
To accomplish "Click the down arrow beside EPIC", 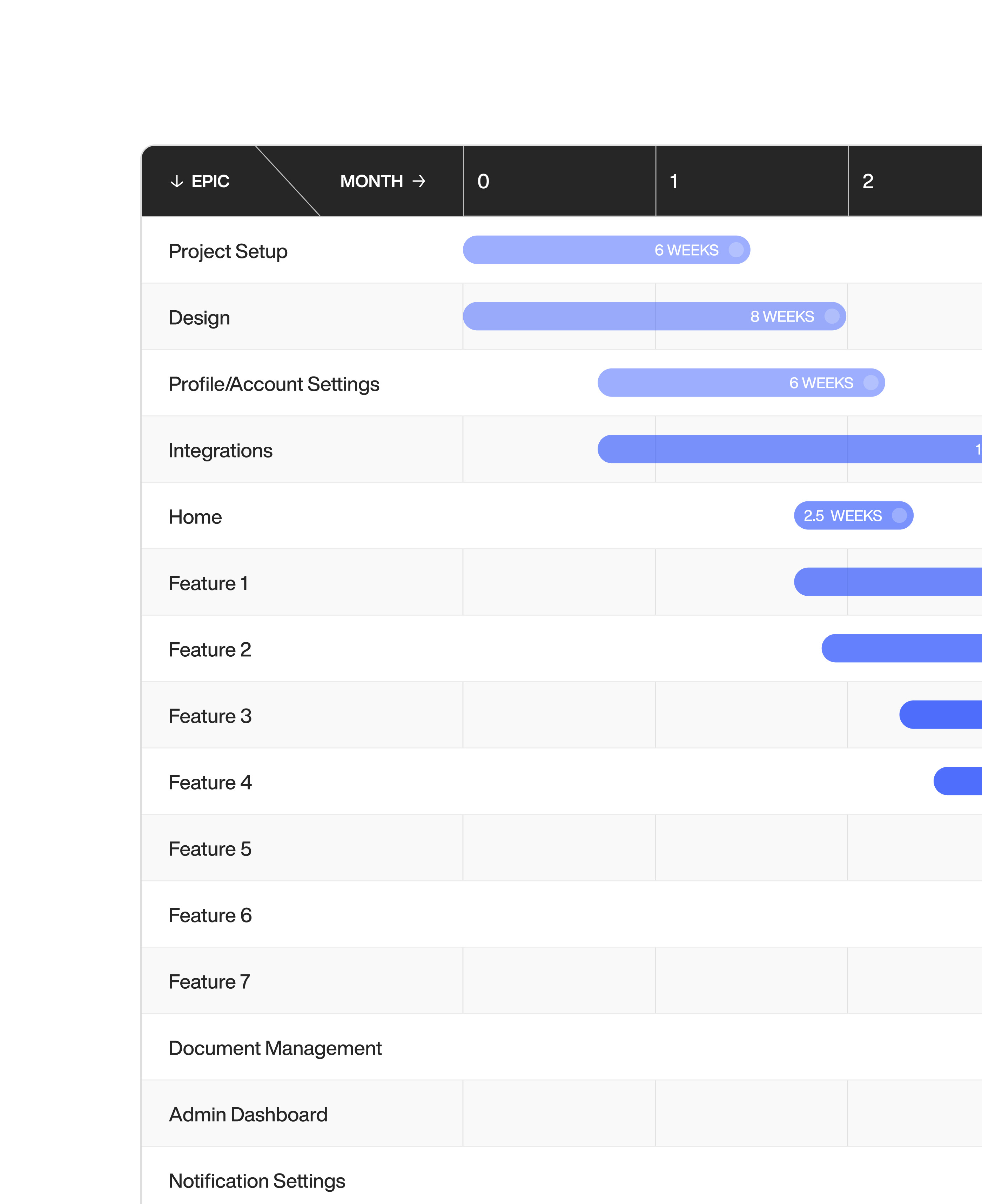I will [176, 181].
